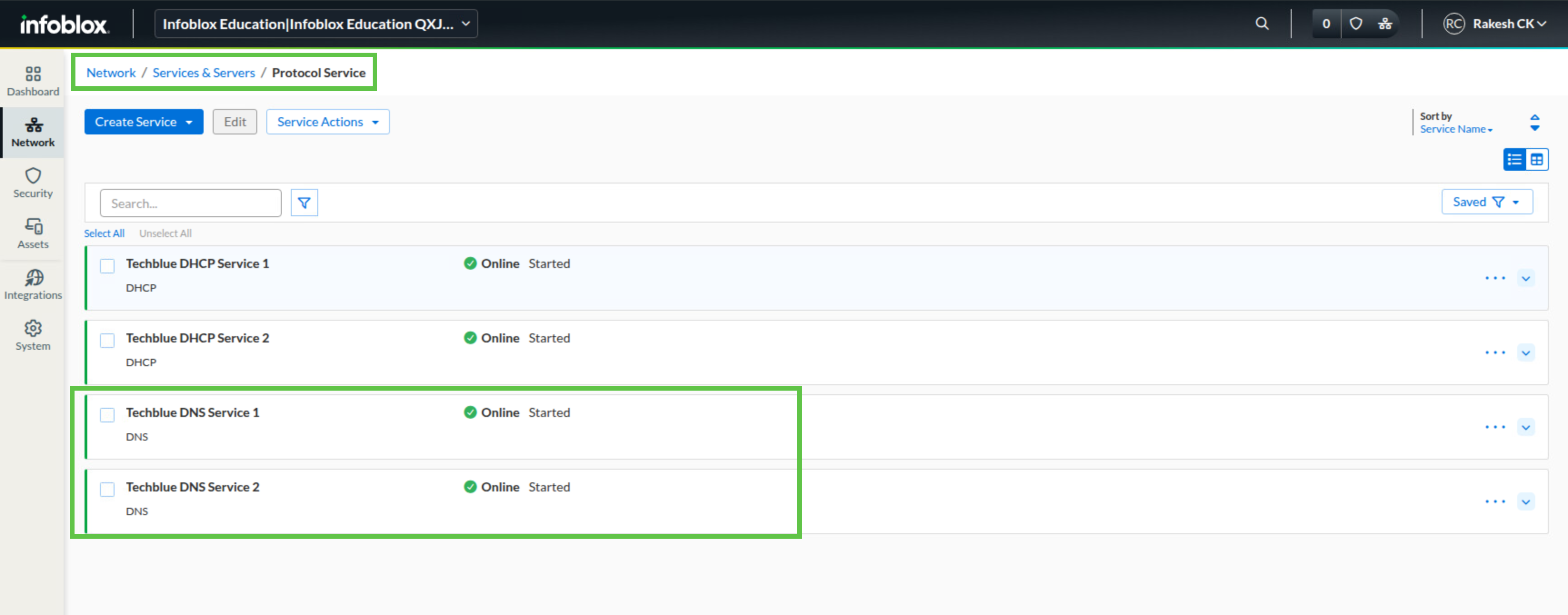The image size is (1568, 615).
Task: Click Online status icon for Techblue DHCP Service 1
Action: coord(470,263)
